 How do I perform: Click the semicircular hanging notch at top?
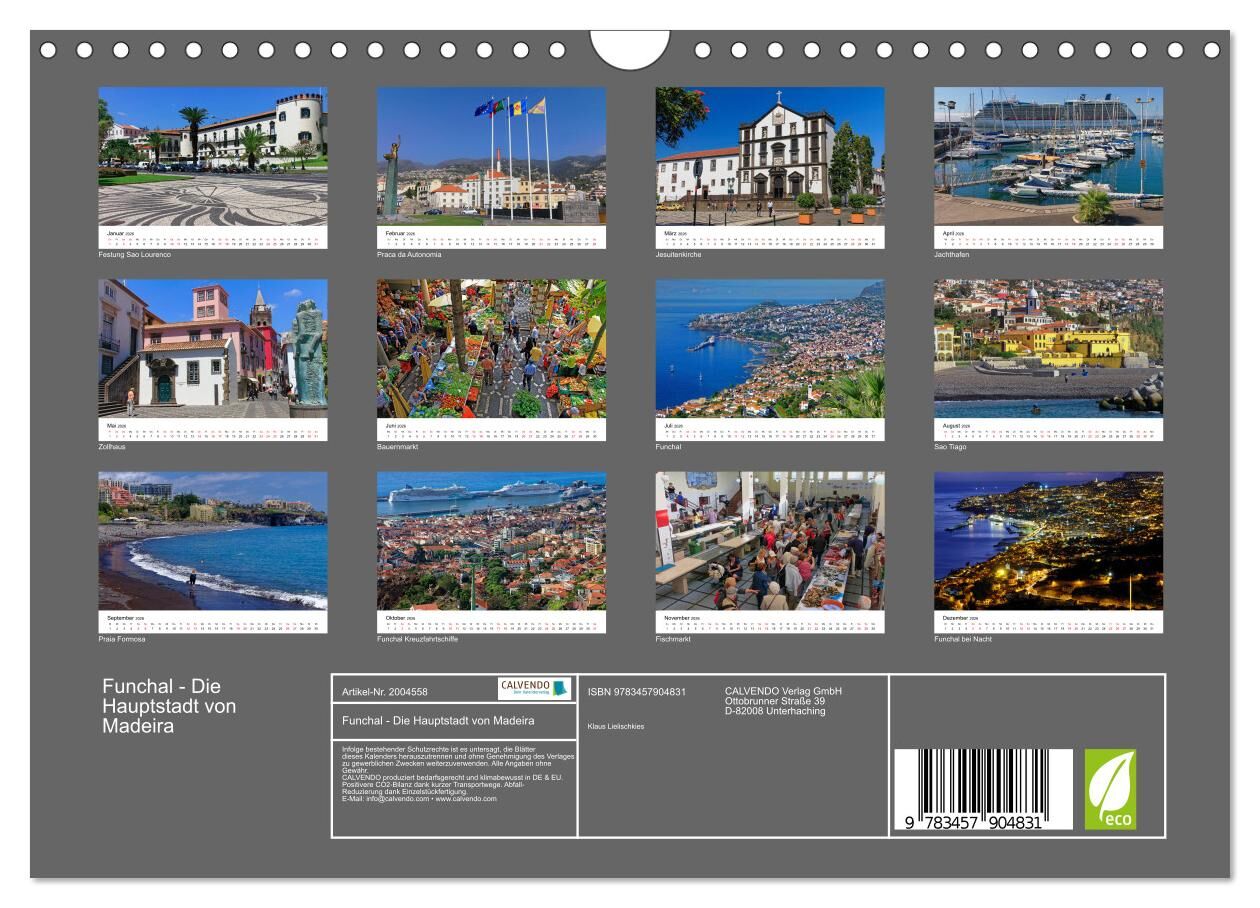pyautogui.click(x=629, y=50)
